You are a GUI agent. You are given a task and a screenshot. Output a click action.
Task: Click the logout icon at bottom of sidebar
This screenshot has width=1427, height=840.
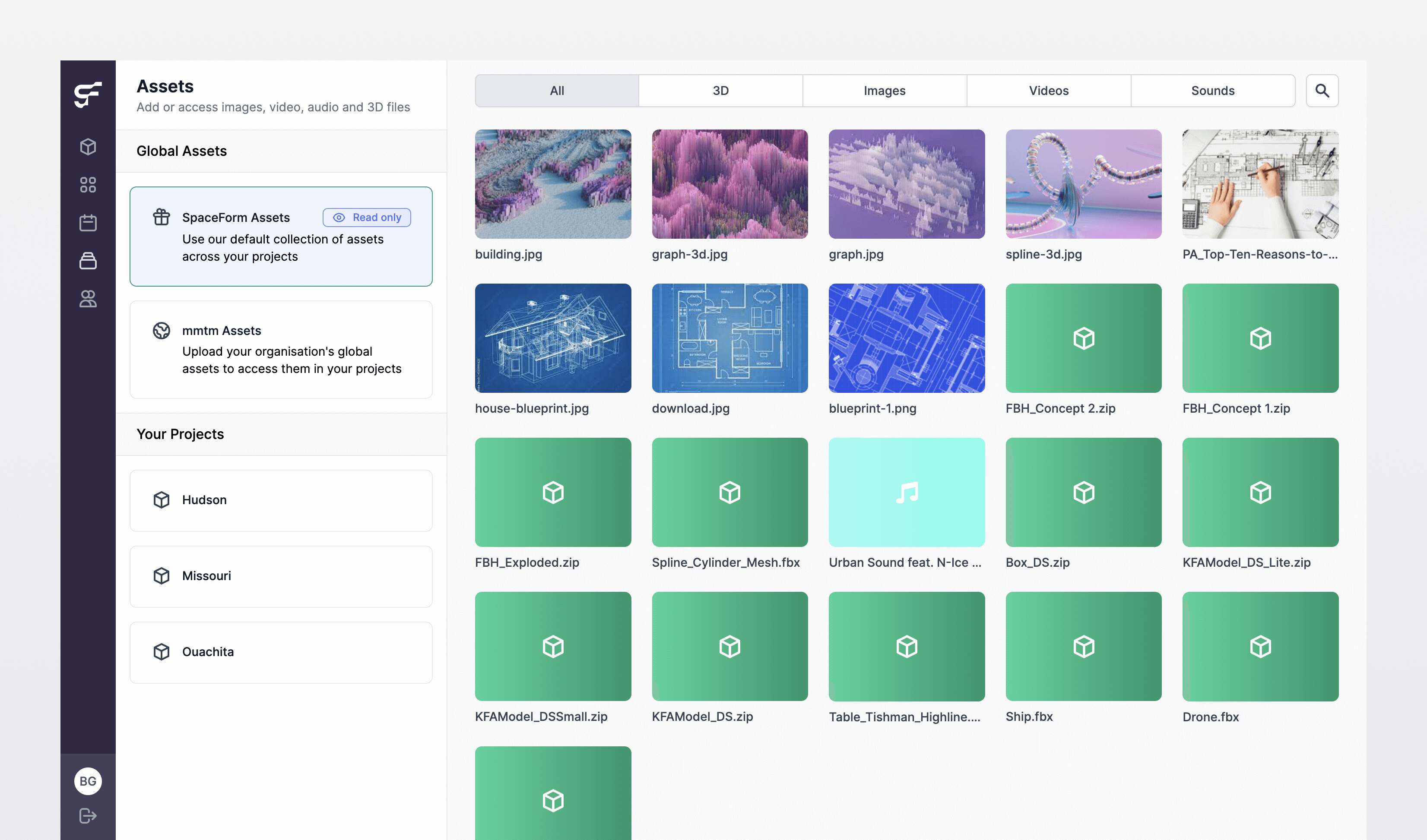[x=88, y=815]
